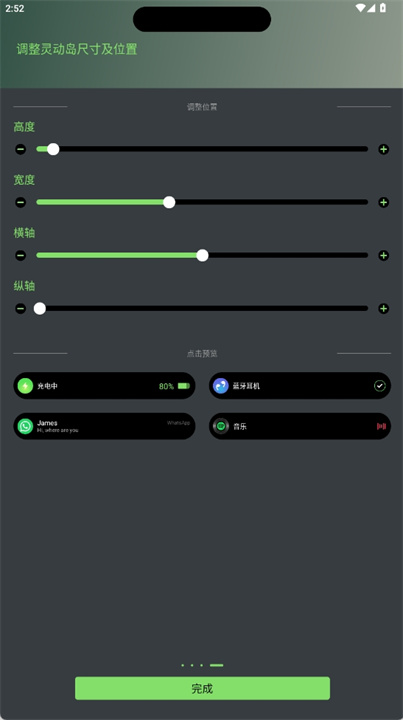Preview the 充电中 charging notification
This screenshot has width=403, height=720.
[104, 386]
